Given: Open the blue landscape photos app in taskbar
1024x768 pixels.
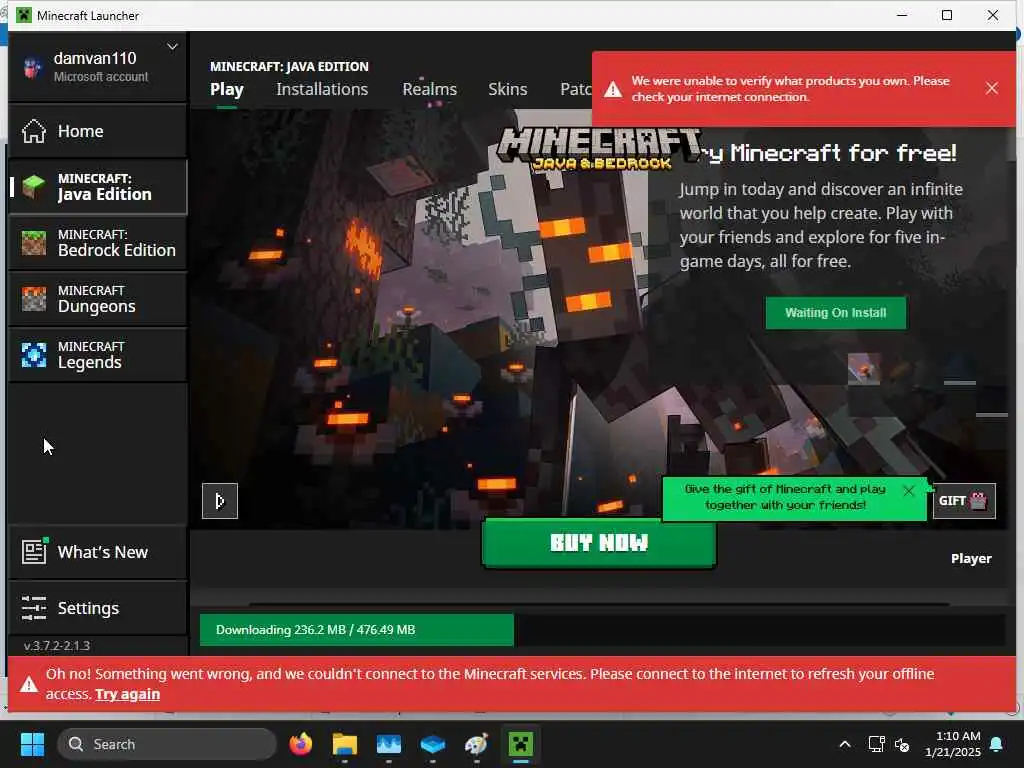Looking at the screenshot, I should (389, 744).
